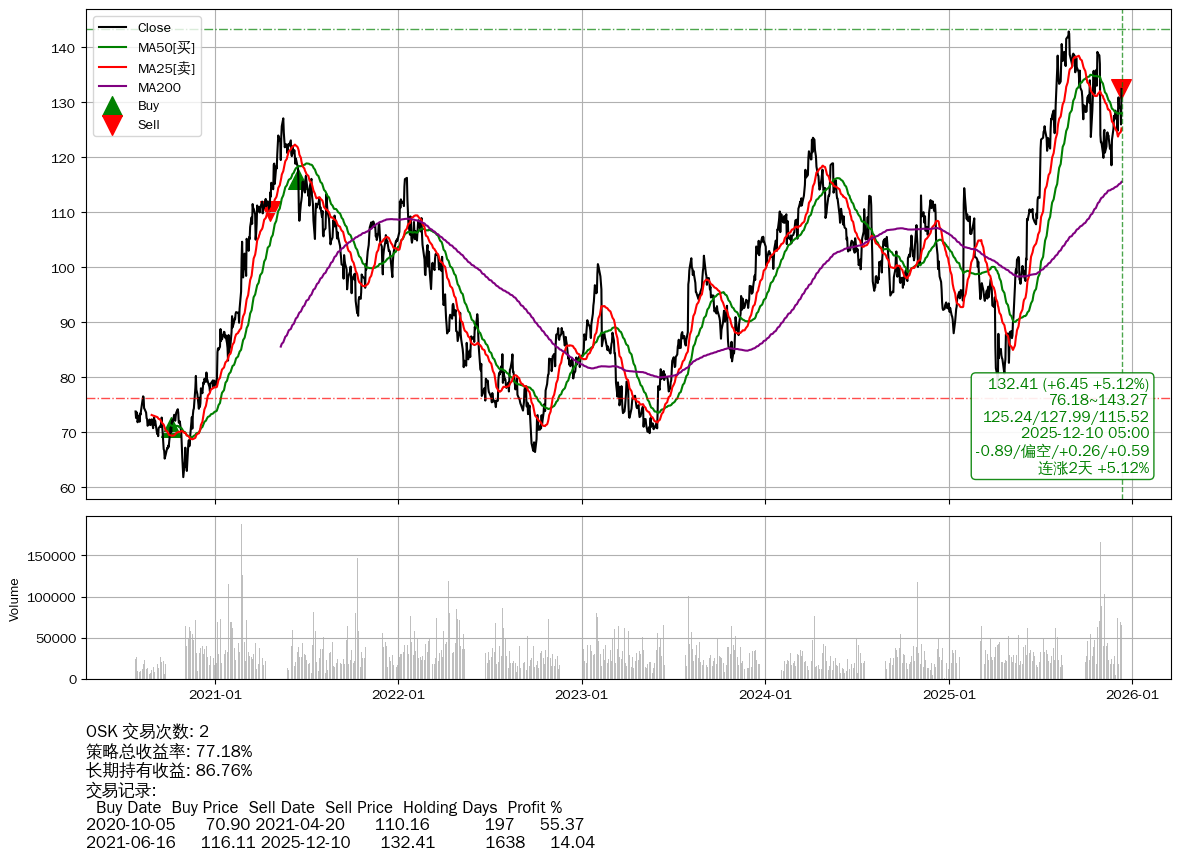Click the red Sell triangle in the legend
The height and width of the screenshot is (860, 1181).
(113, 125)
